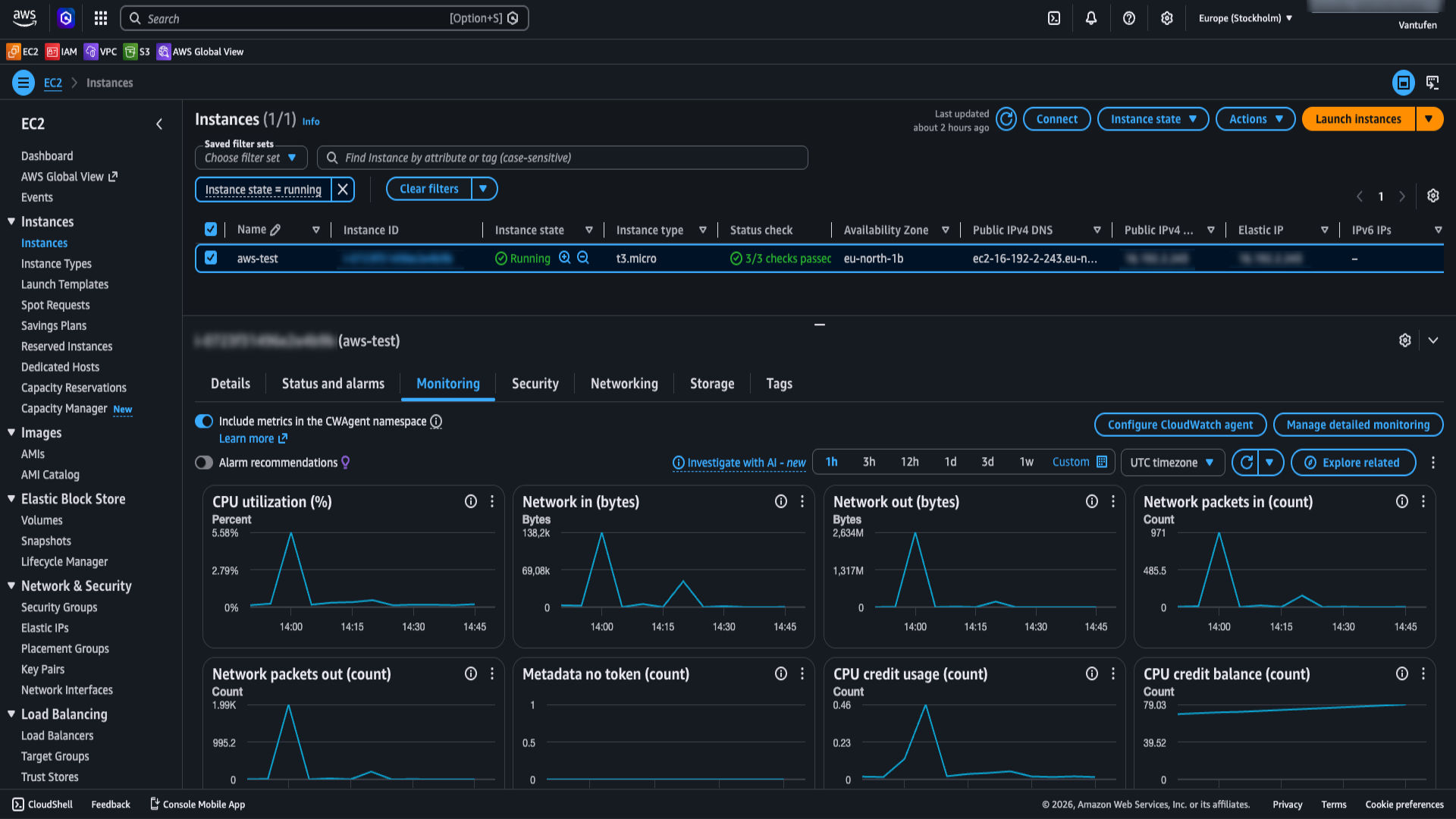Open the help question mark icon

(x=1129, y=18)
